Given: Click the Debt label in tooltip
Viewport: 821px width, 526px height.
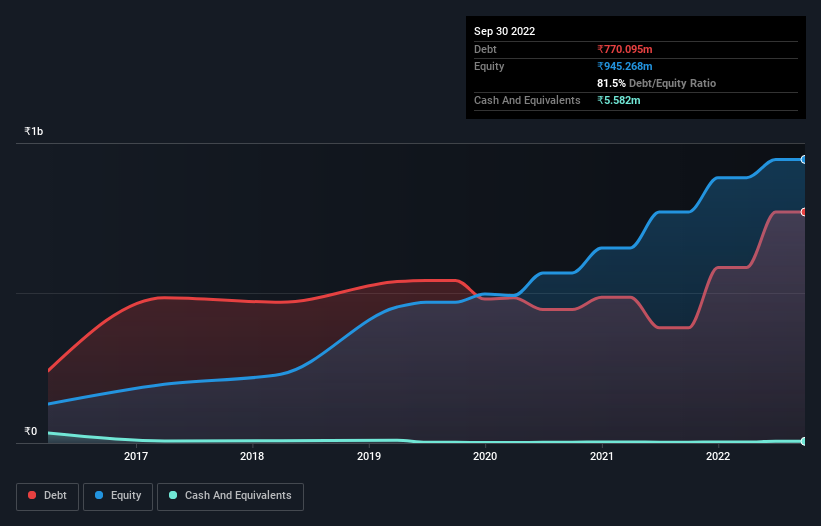Looking at the screenshot, I should pyautogui.click(x=485, y=49).
